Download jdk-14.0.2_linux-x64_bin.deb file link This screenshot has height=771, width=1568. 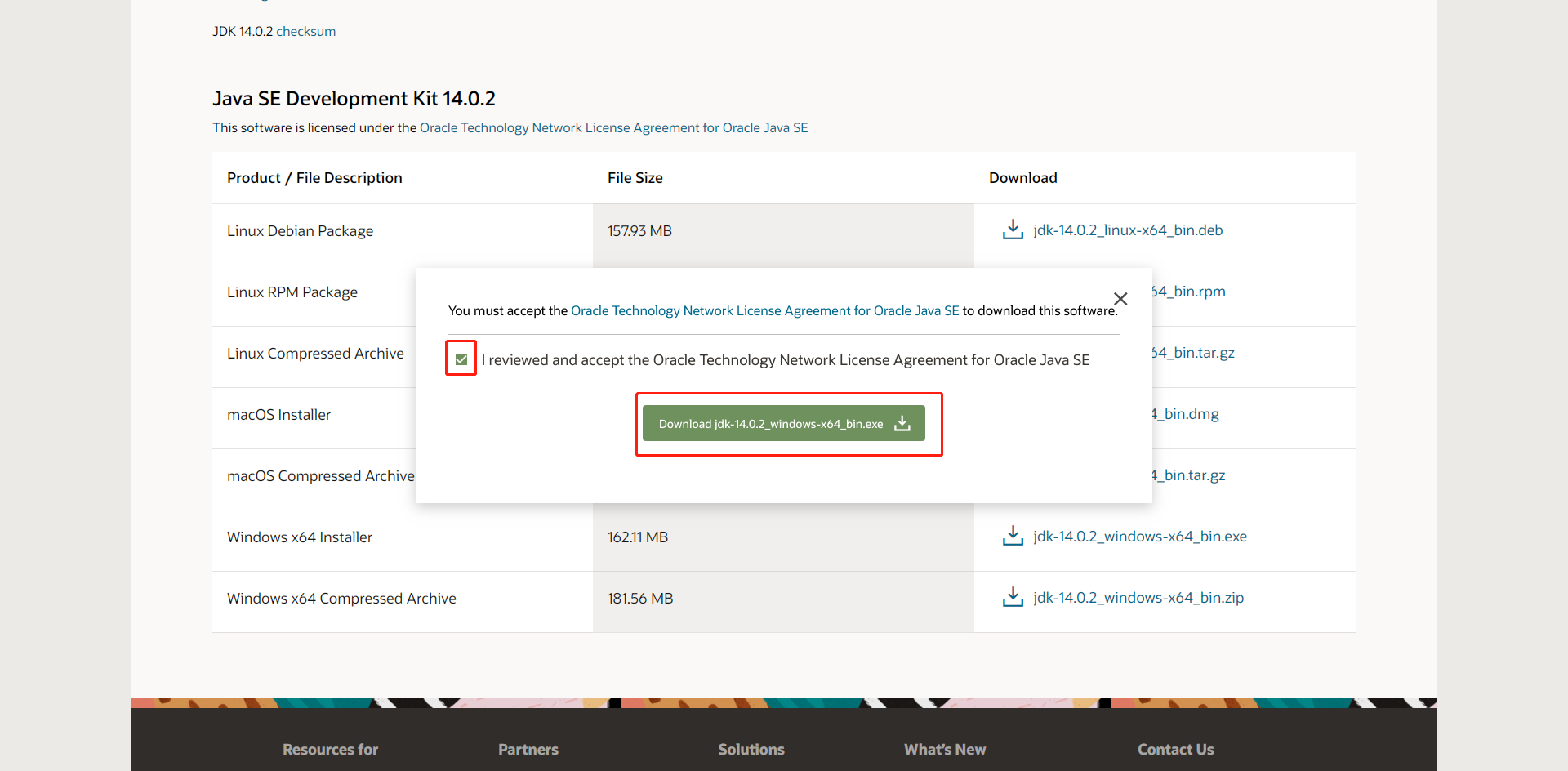(1128, 230)
